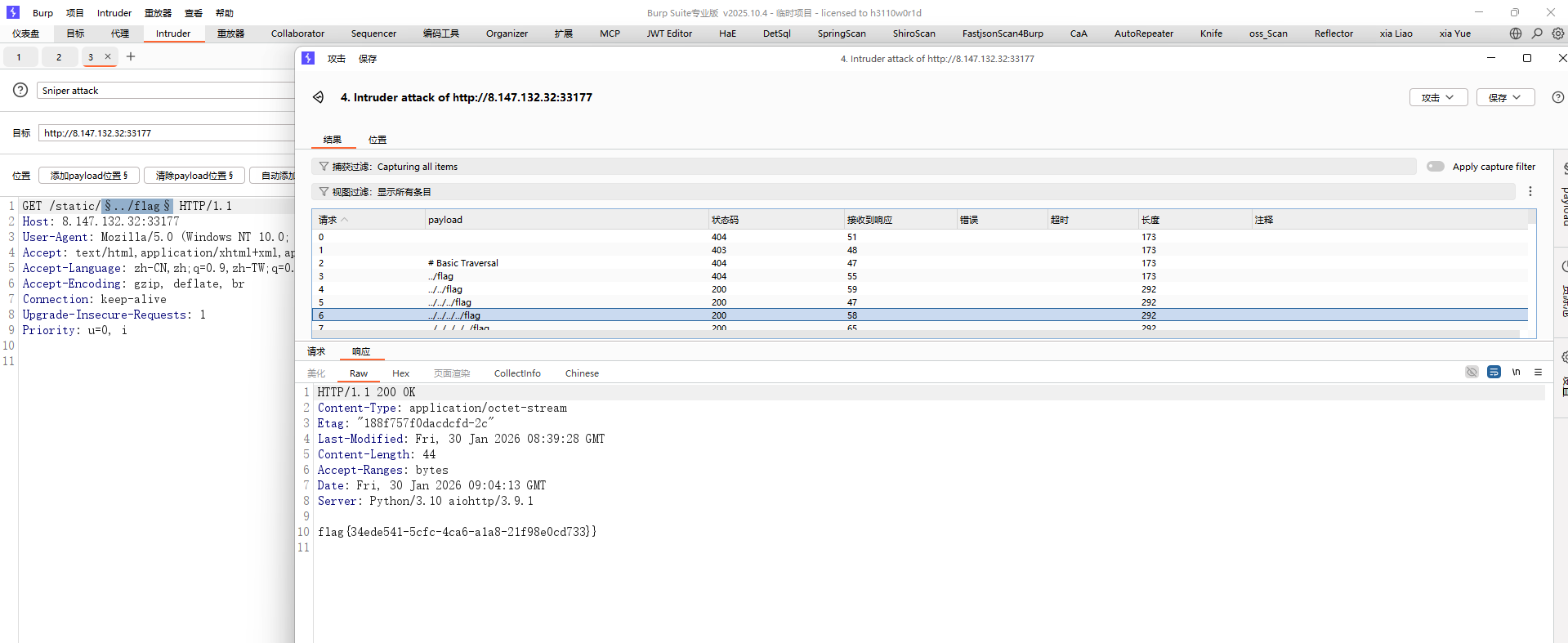Click the Burp Suite lightning logo in the main title bar

[x=12, y=12]
